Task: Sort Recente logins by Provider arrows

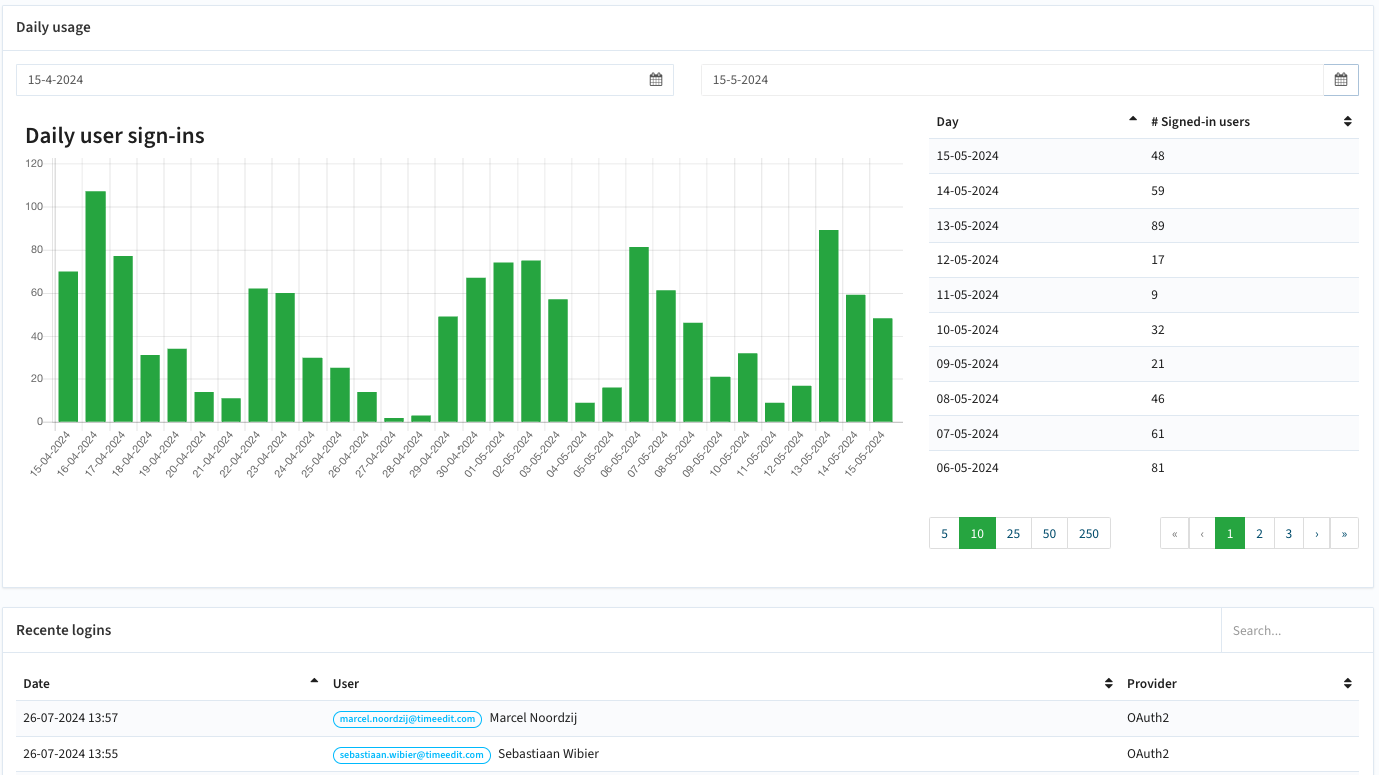Action: [1347, 684]
